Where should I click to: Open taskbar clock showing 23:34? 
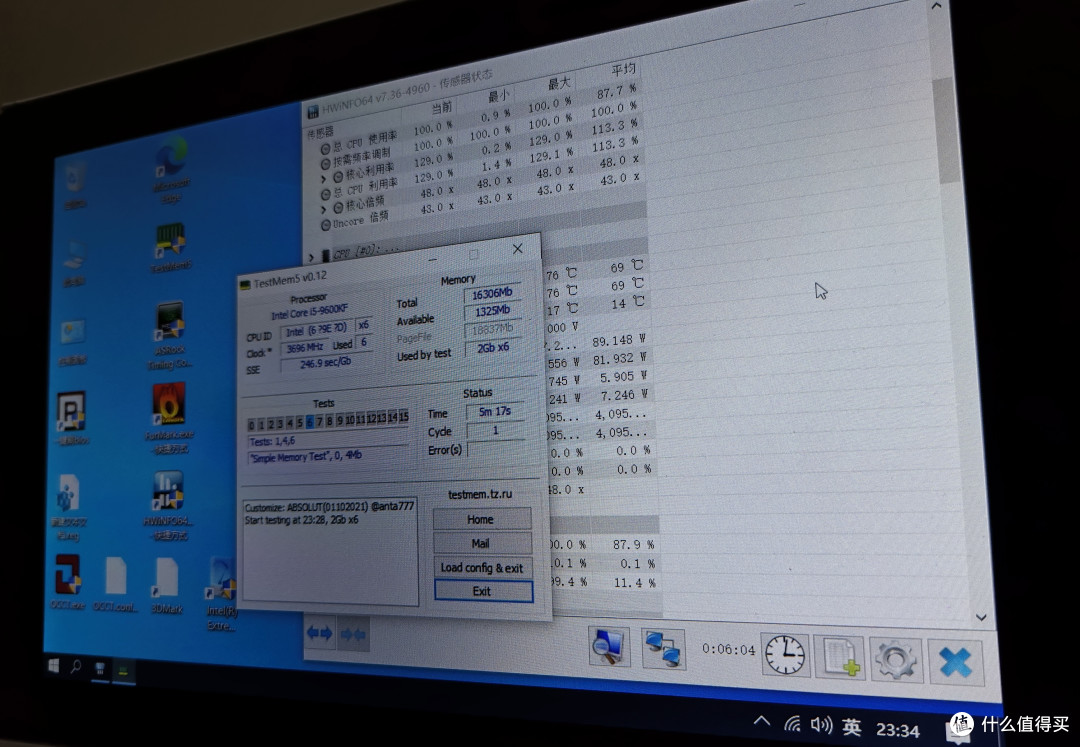[x=897, y=730]
